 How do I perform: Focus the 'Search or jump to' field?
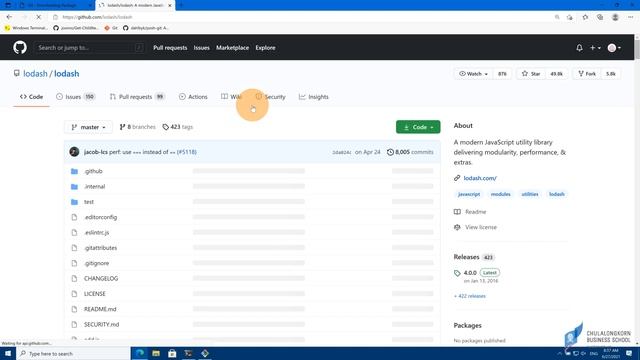click(89, 48)
